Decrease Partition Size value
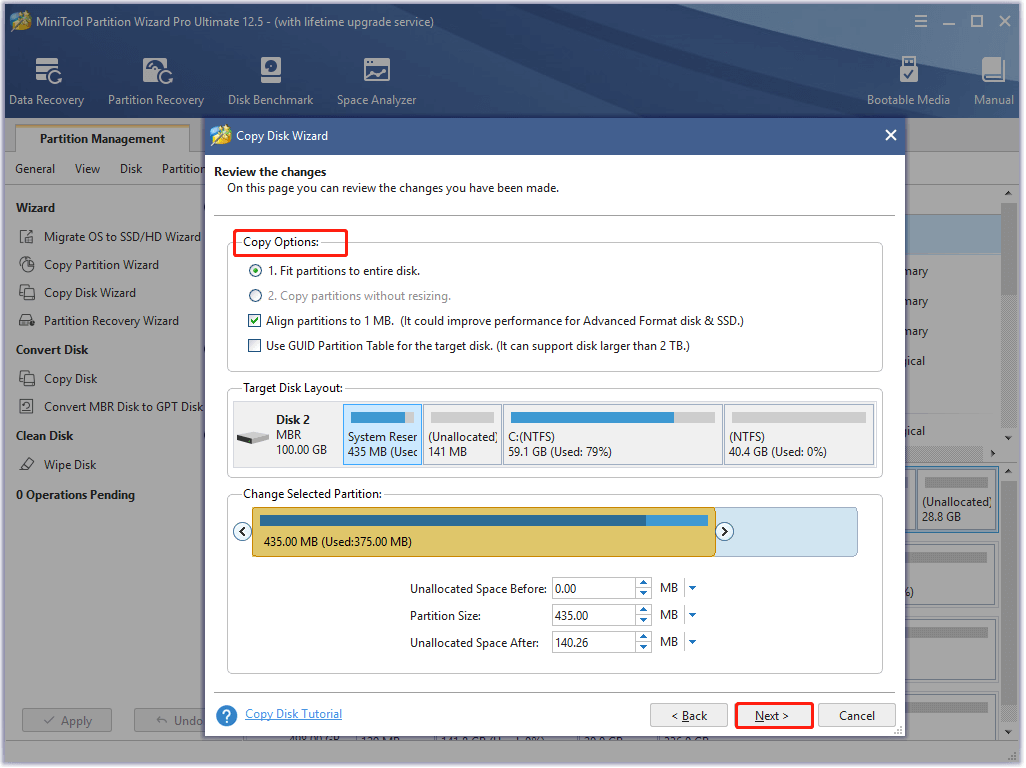The image size is (1026, 768). pyautogui.click(x=644, y=620)
